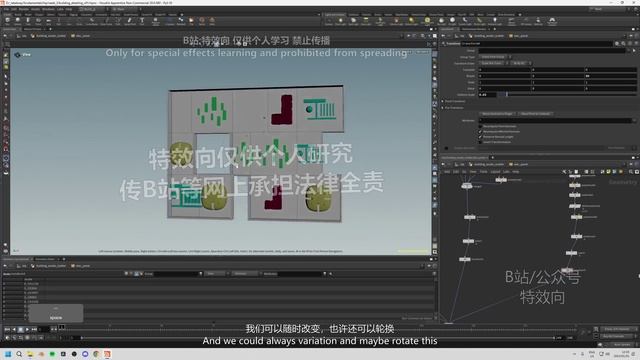The height and width of the screenshot is (360, 640).
Task: Click the transform Group input field
Action: click(x=552, y=50)
